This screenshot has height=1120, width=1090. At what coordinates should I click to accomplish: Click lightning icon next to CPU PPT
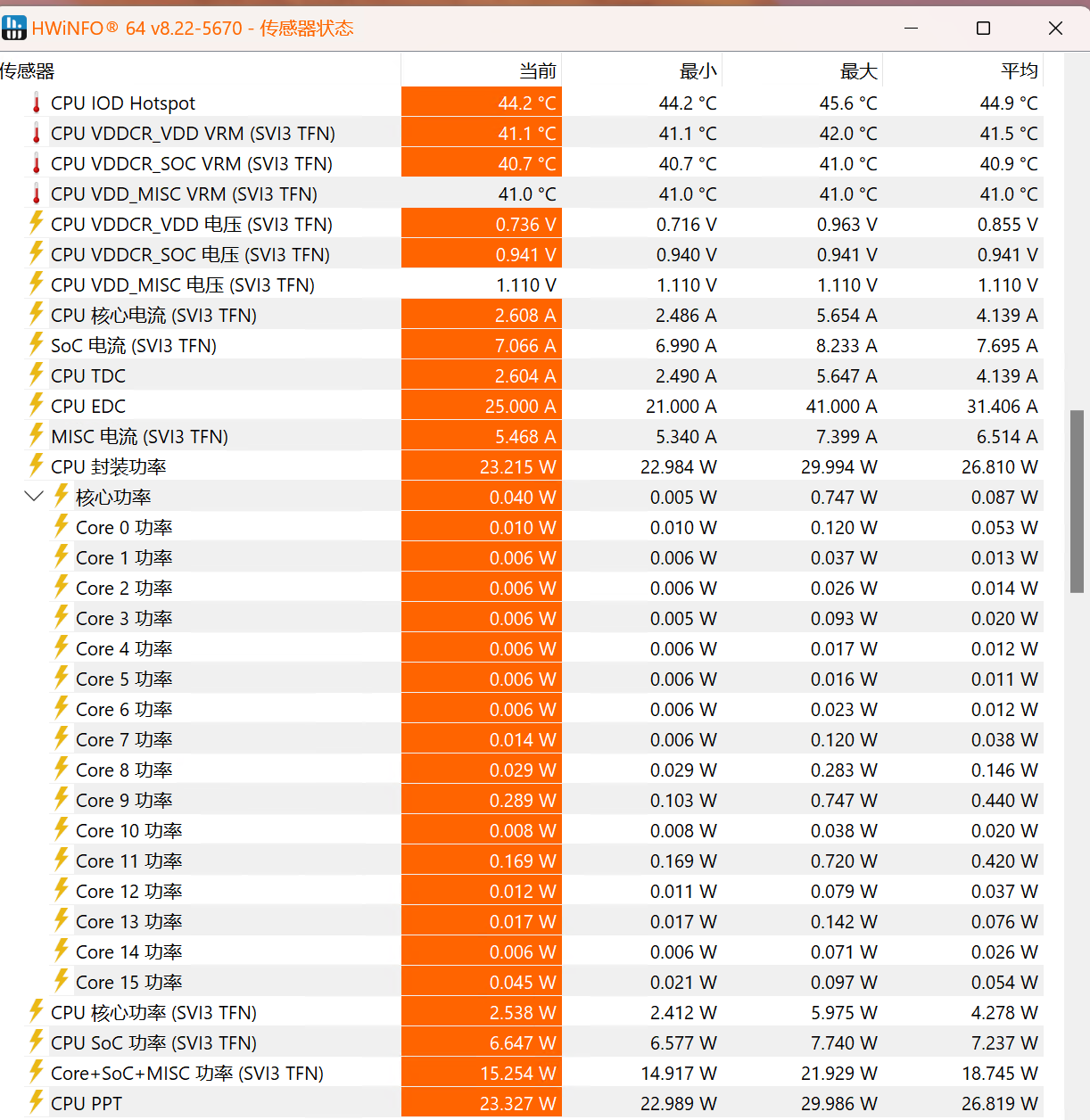click(x=37, y=1103)
